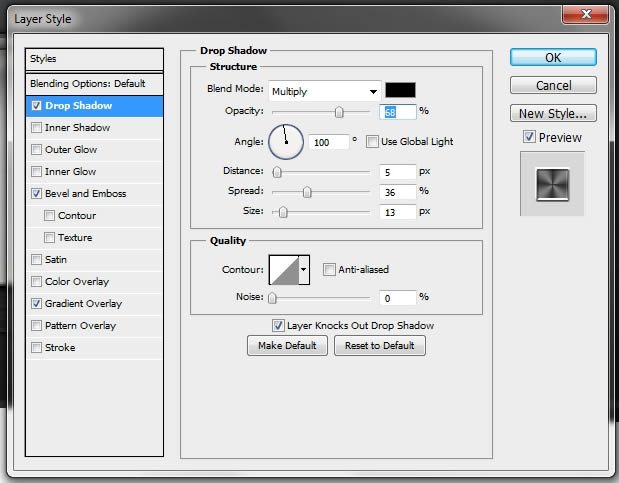Close the Layer Style dialog

pyautogui.click(x=586, y=15)
